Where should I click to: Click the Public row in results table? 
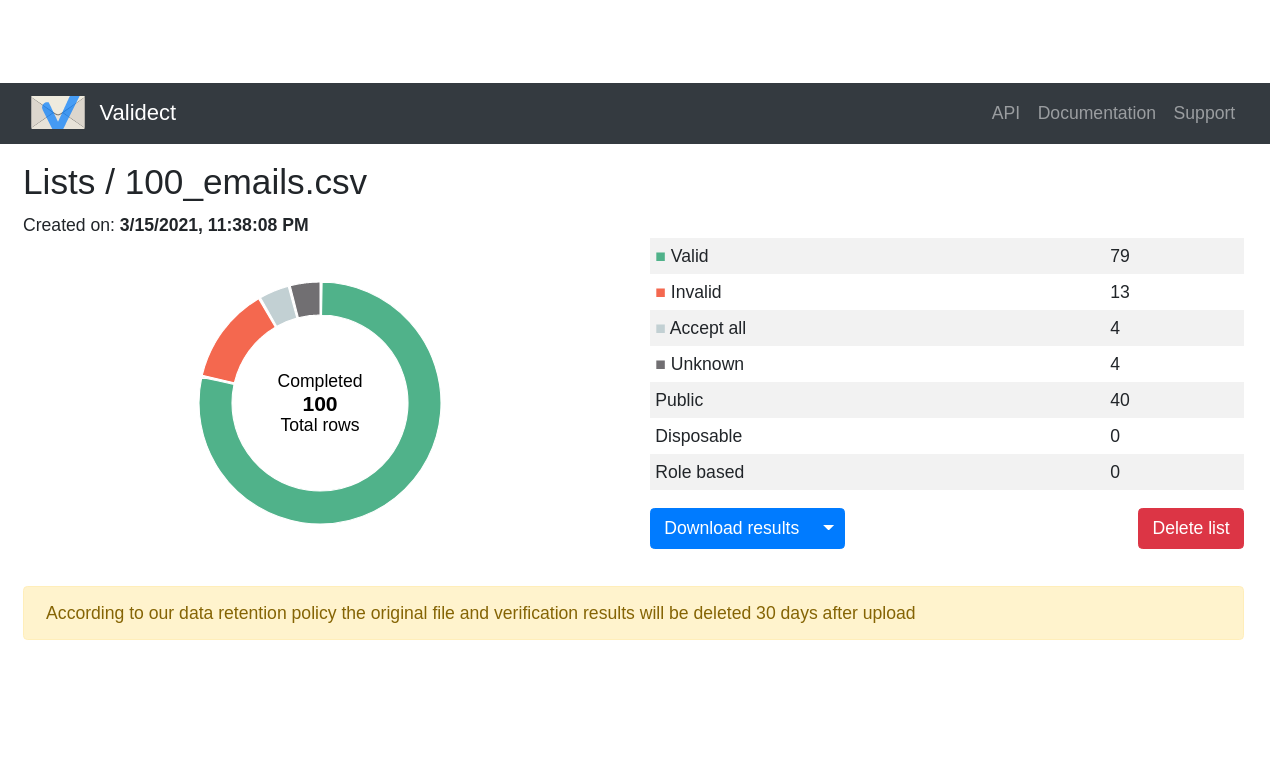pos(946,400)
